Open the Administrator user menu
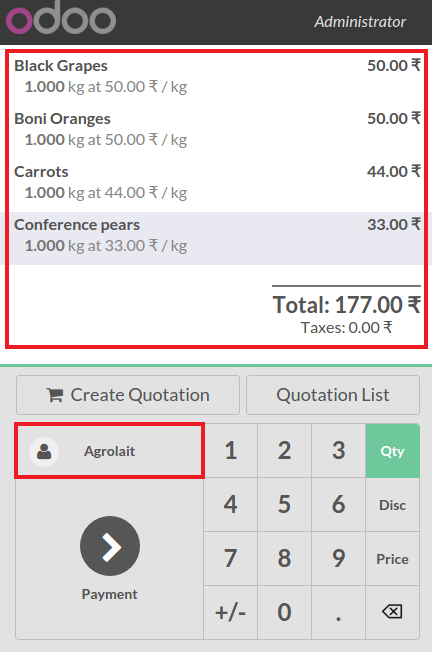This screenshot has width=432, height=652. (x=360, y=22)
